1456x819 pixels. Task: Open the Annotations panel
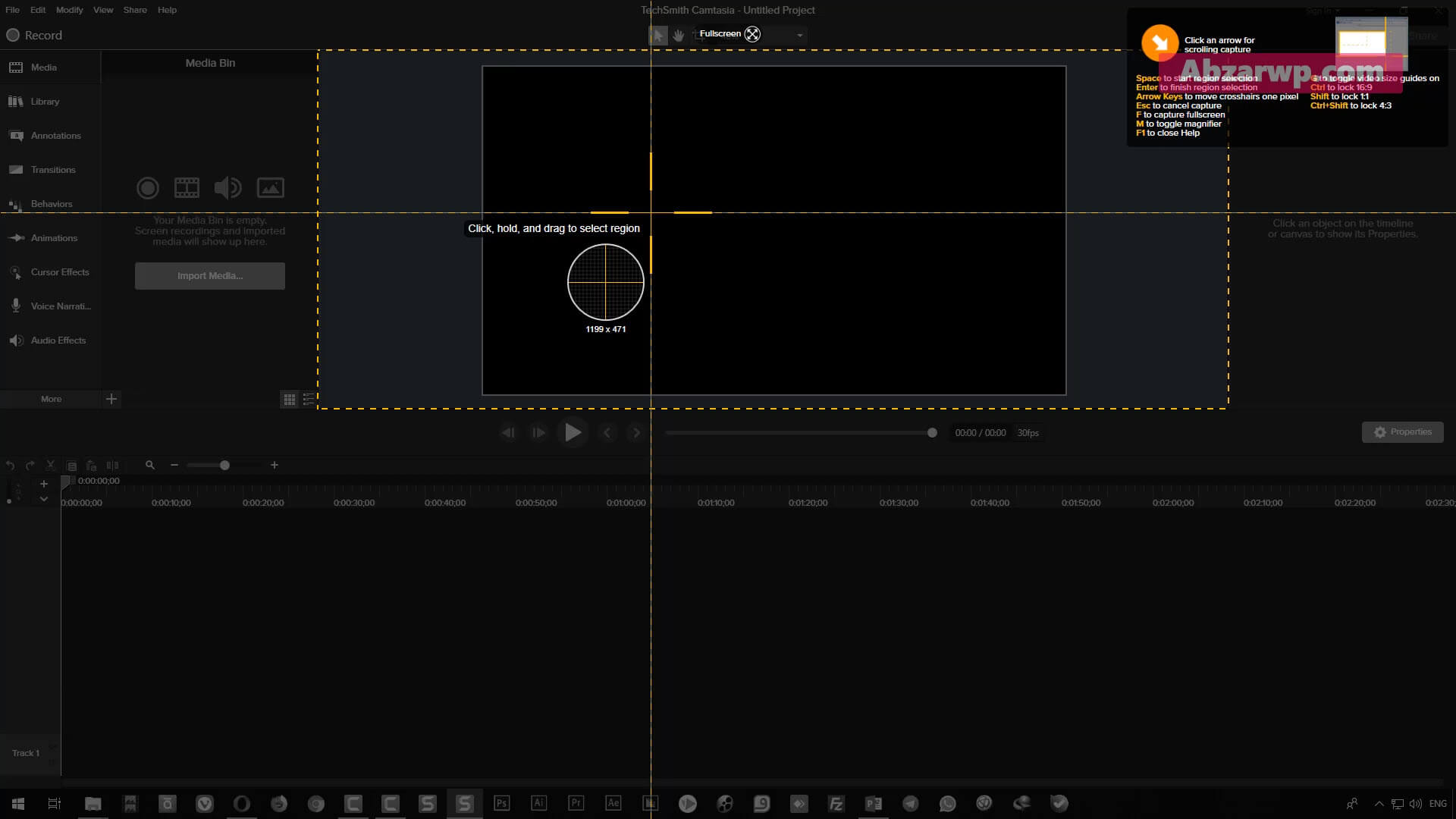(50, 136)
